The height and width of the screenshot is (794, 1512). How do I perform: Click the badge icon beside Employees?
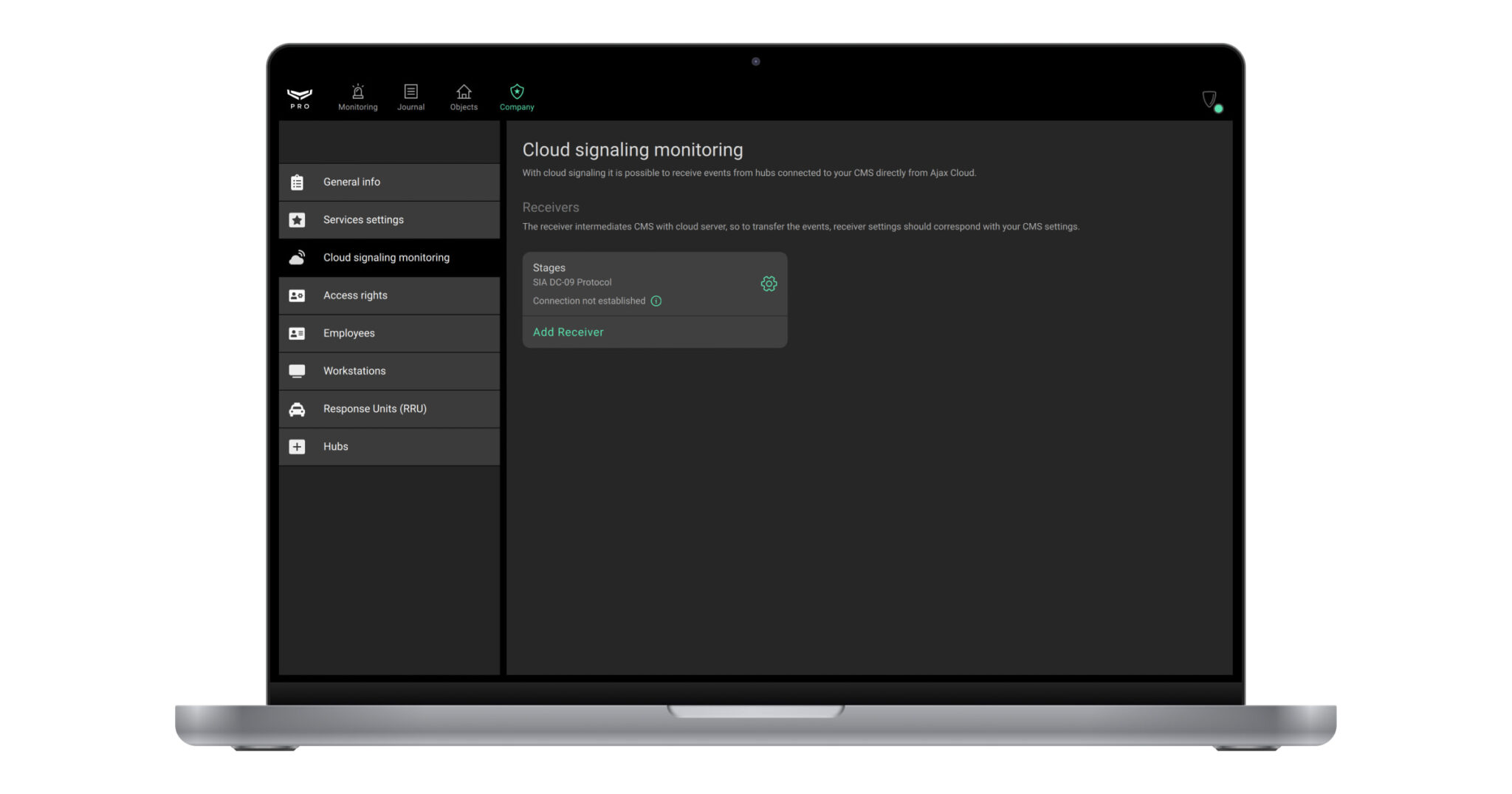coord(297,333)
